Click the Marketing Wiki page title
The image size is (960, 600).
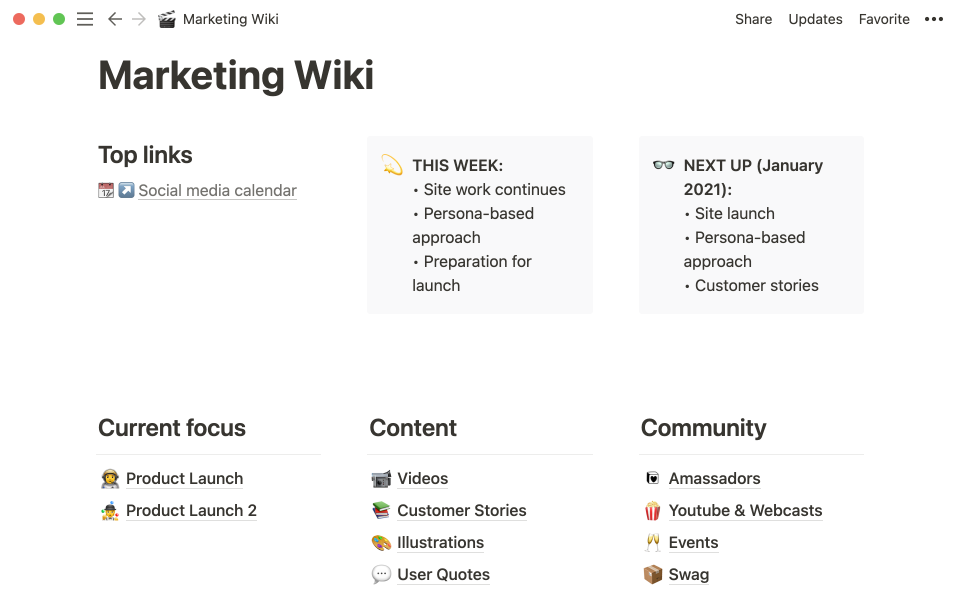(x=236, y=76)
